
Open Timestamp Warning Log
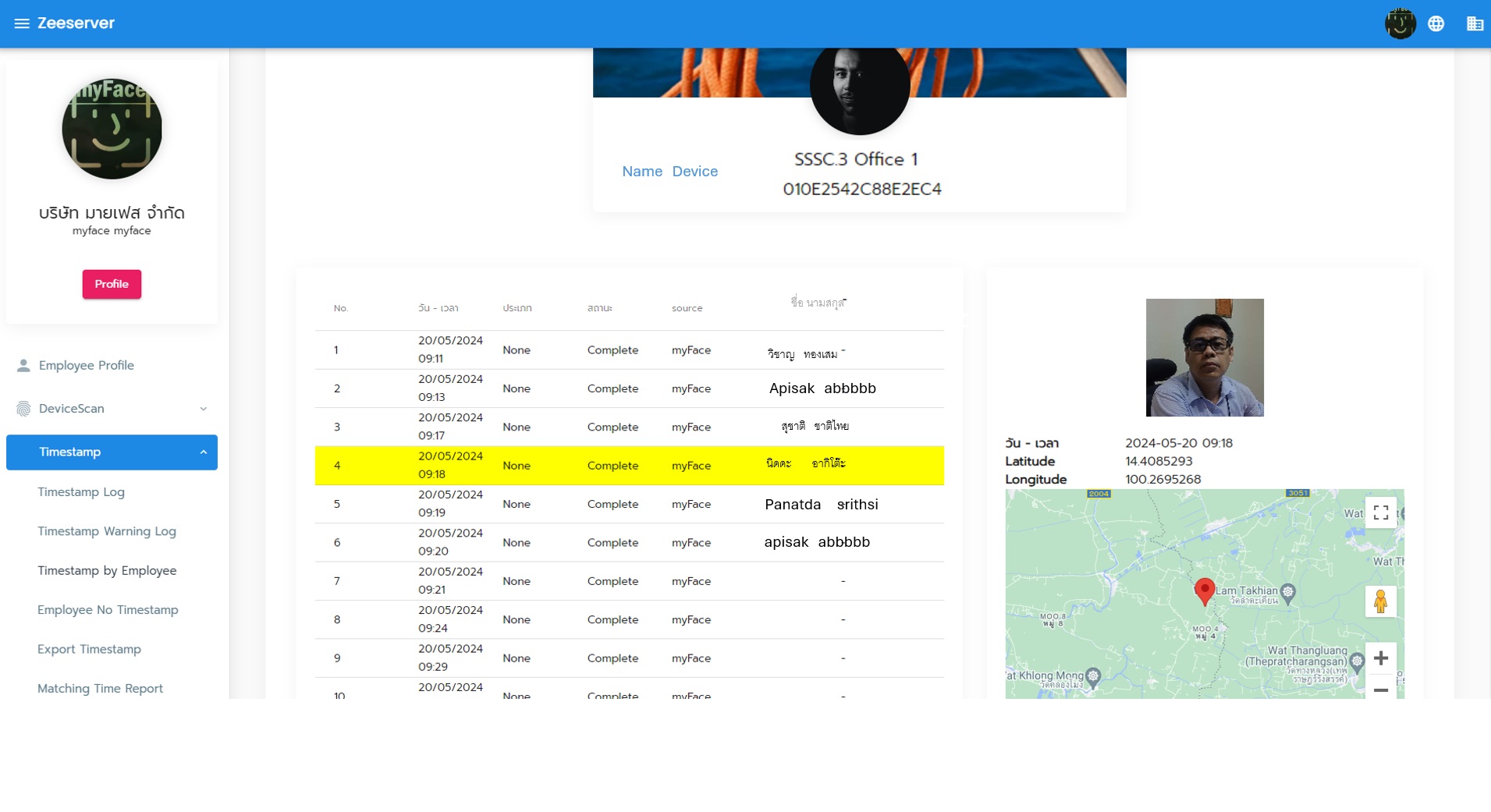click(107, 531)
